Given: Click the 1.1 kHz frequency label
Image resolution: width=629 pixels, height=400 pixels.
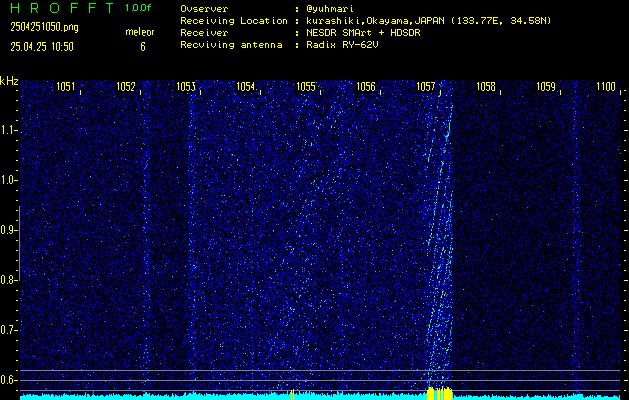Looking at the screenshot, I should point(8,131).
